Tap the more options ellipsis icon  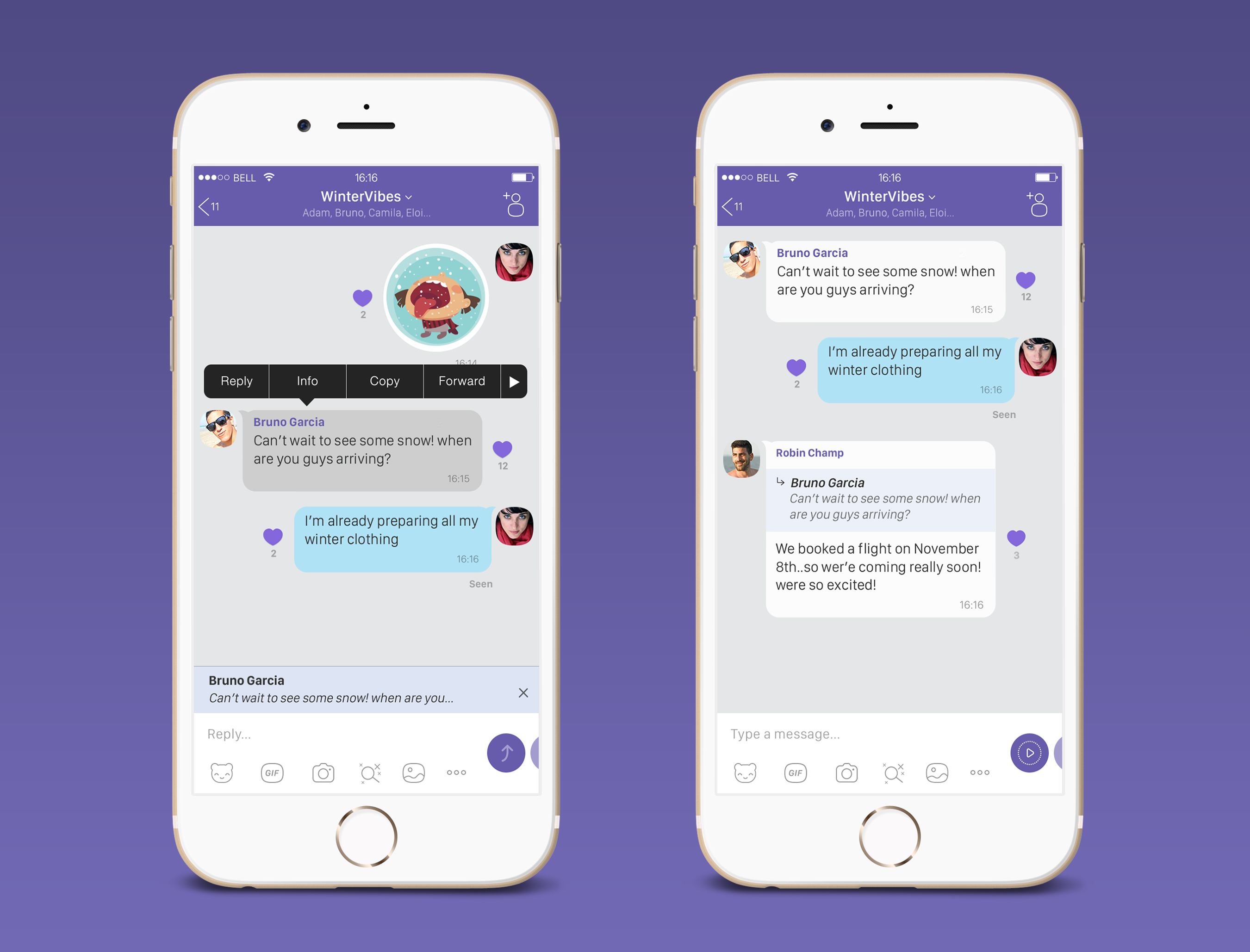click(x=456, y=772)
